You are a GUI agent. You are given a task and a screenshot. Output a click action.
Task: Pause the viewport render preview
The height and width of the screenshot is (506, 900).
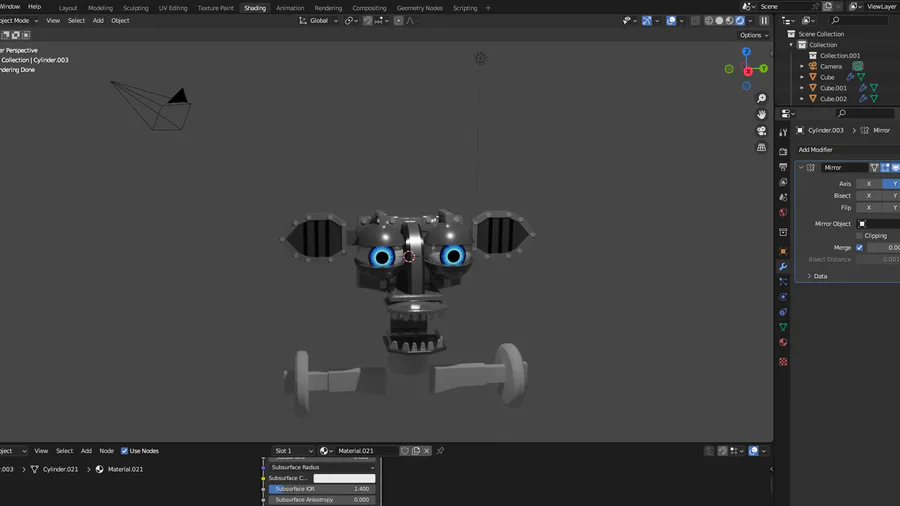point(764,21)
